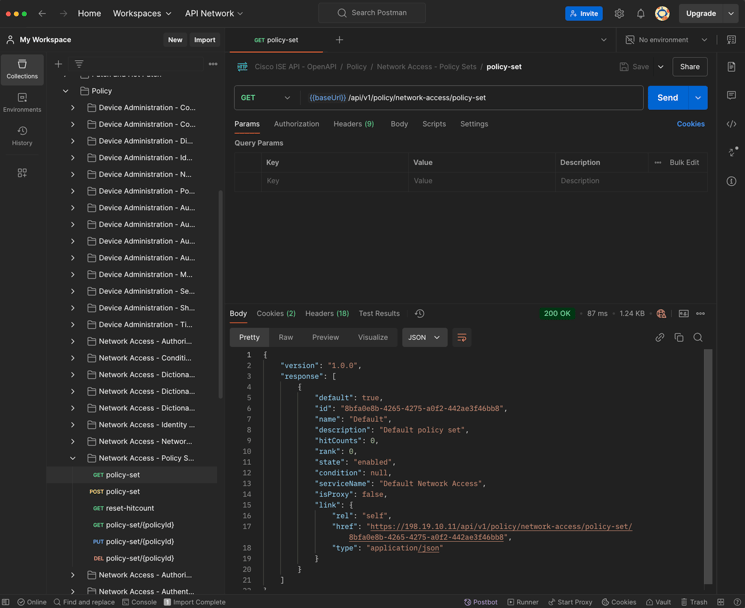Go forward with the right arrow

pyautogui.click(x=63, y=13)
